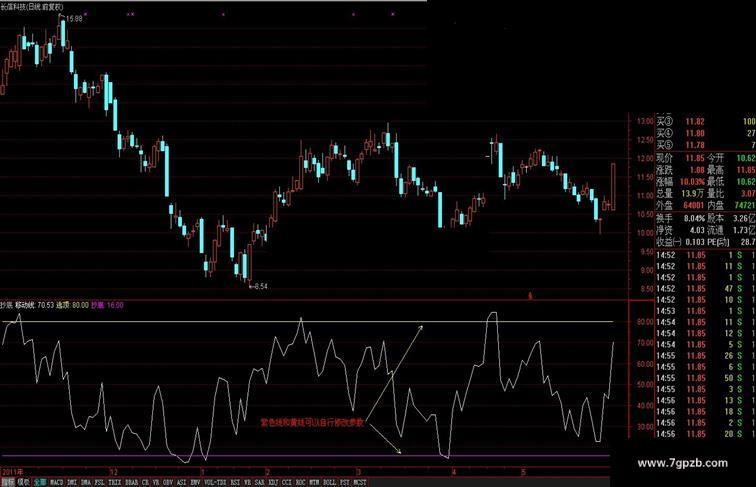Screen dimensions: 756x487
Task: Click the 逃顶 80.00 value
Action: coord(73,305)
